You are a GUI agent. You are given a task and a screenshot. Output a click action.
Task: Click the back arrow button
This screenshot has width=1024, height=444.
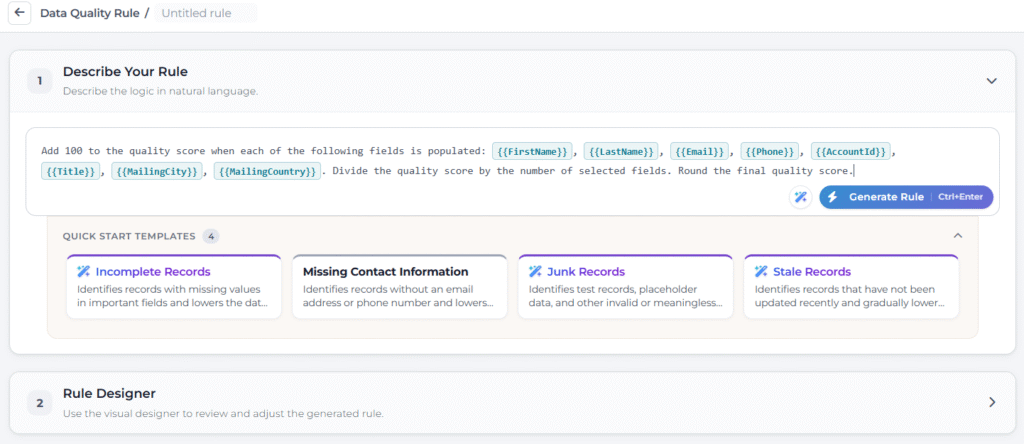click(20, 12)
